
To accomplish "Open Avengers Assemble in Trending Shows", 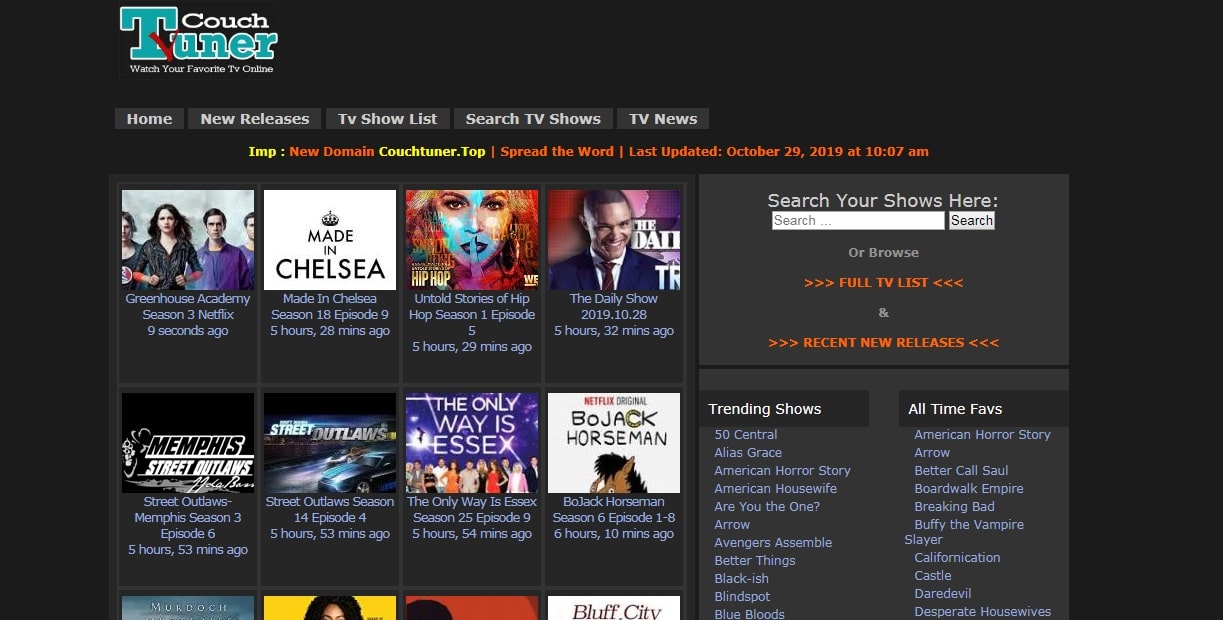I will (773, 543).
